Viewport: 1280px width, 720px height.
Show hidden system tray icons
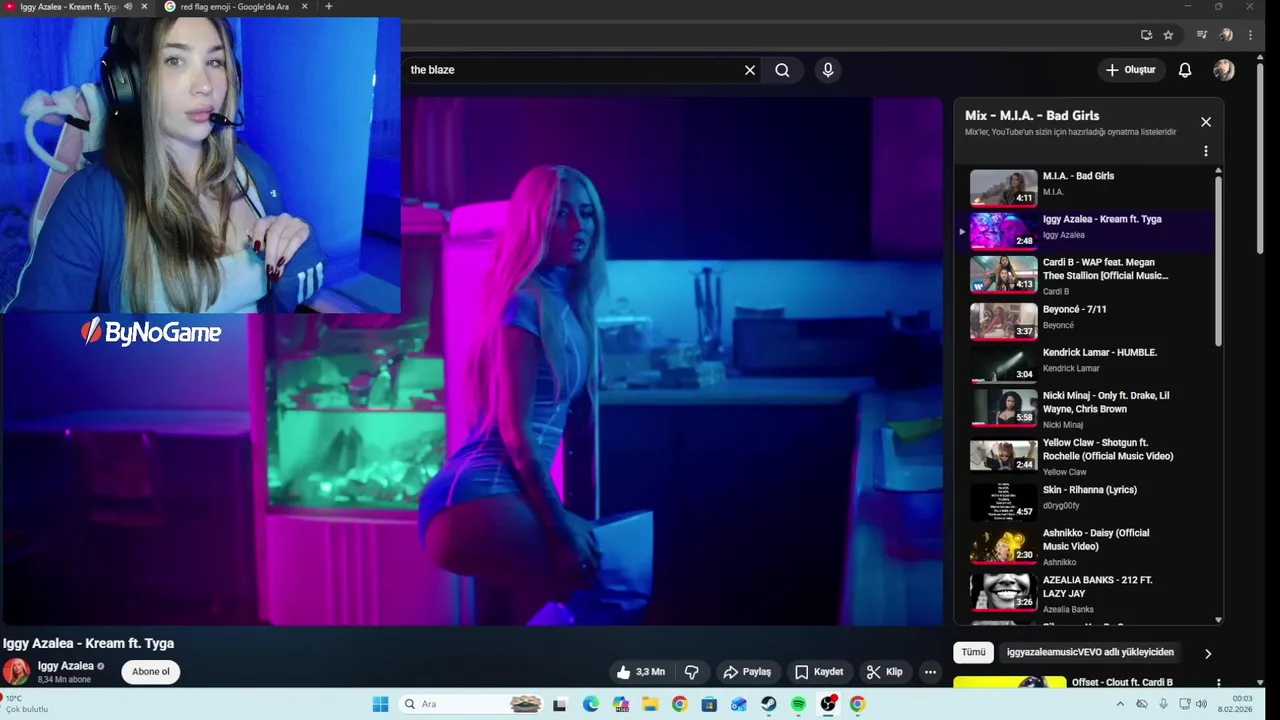pos(1118,704)
